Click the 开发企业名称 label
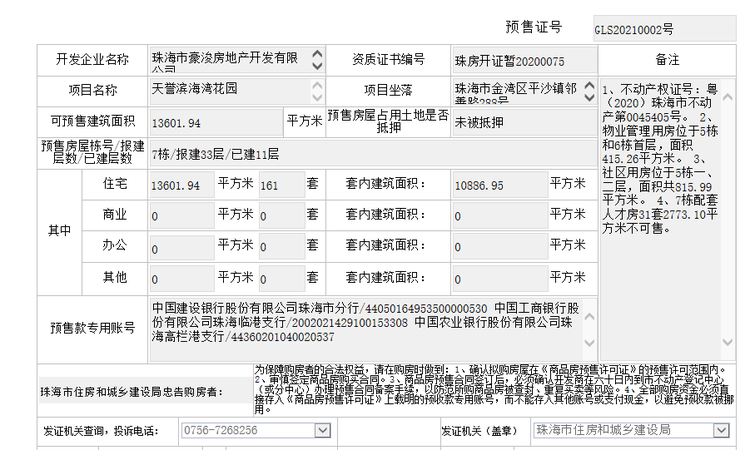Image resolution: width=750 pixels, height=450 pixels. coord(92,59)
